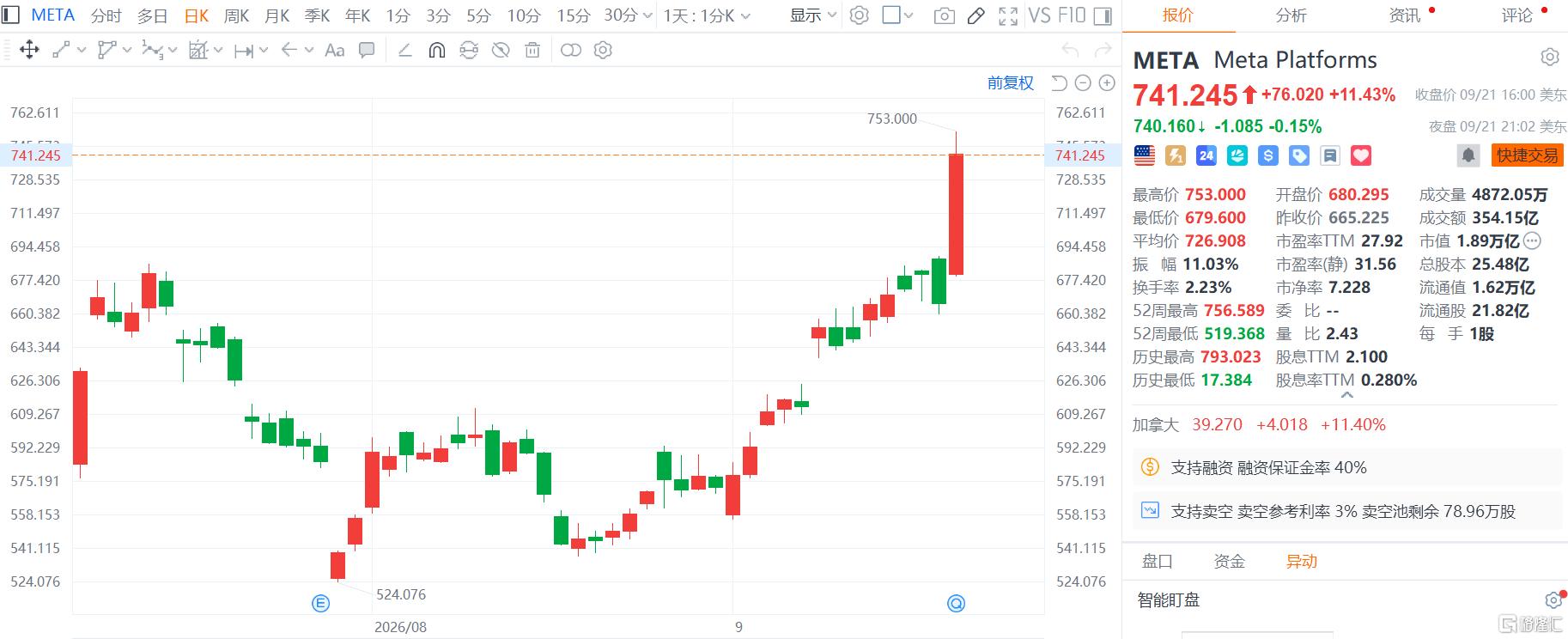This screenshot has width=1568, height=639.
Task: Select the line drawing tool
Action: pos(61,50)
